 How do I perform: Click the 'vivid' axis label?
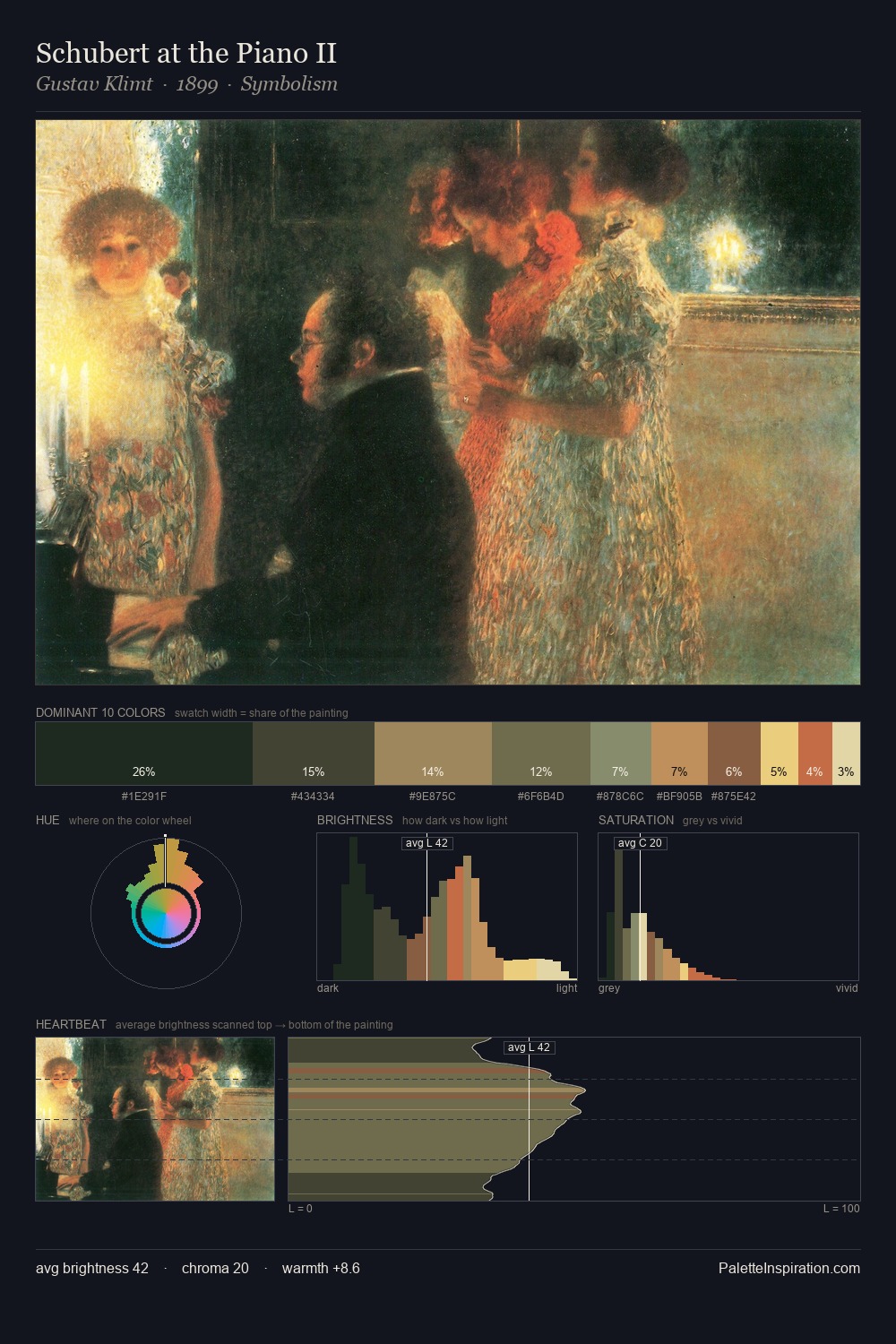tap(847, 988)
